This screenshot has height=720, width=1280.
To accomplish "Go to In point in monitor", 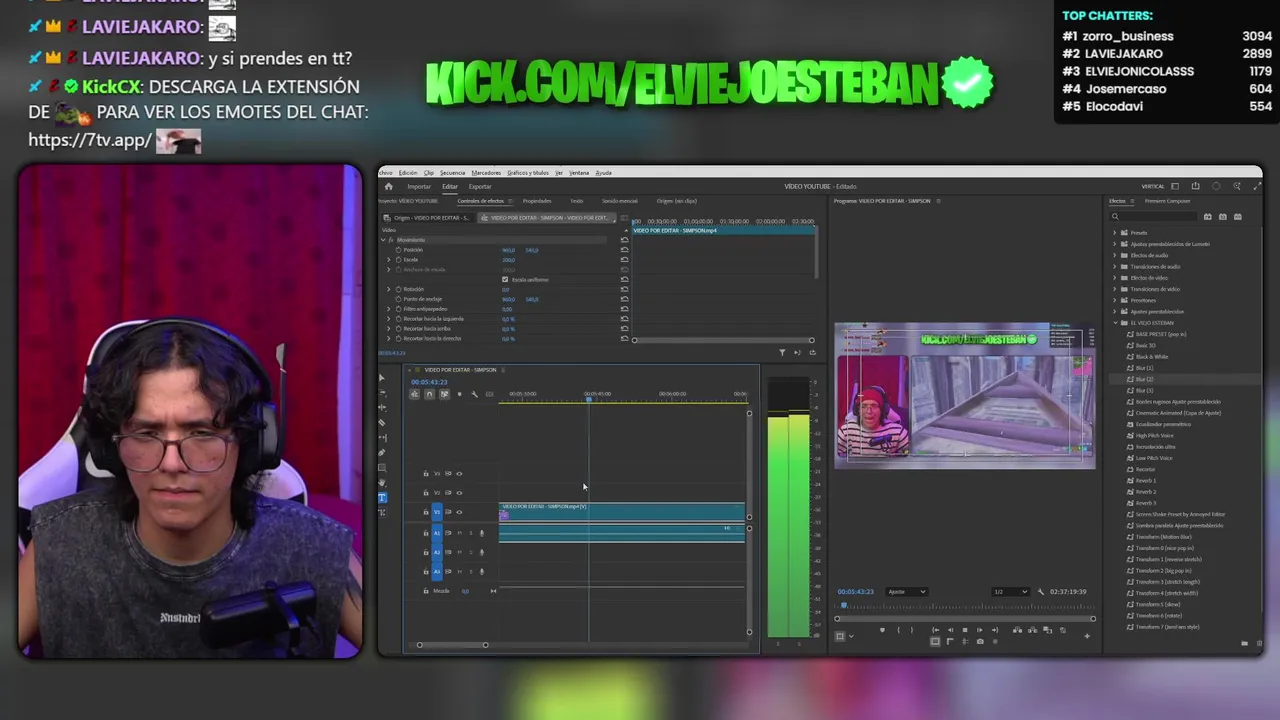I will [x=935, y=630].
